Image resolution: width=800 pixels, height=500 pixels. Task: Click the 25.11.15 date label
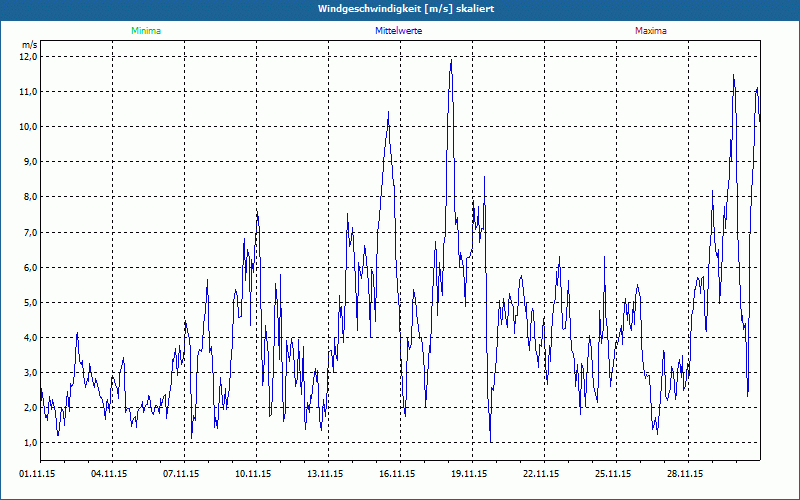click(x=613, y=474)
